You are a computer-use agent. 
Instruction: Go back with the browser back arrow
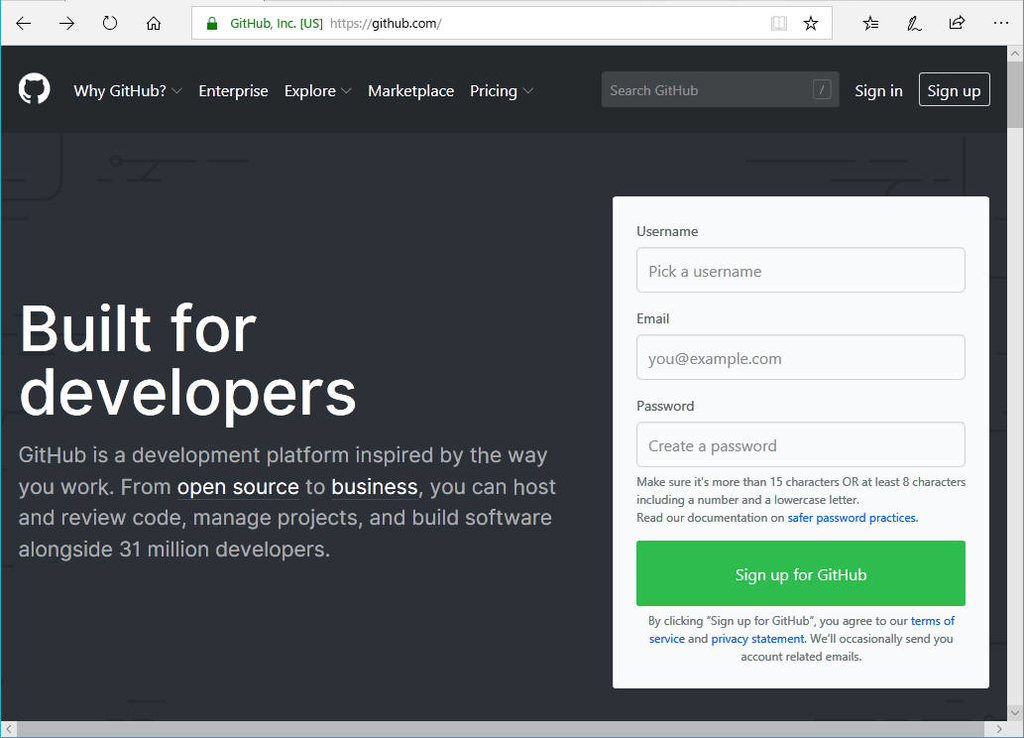point(24,24)
